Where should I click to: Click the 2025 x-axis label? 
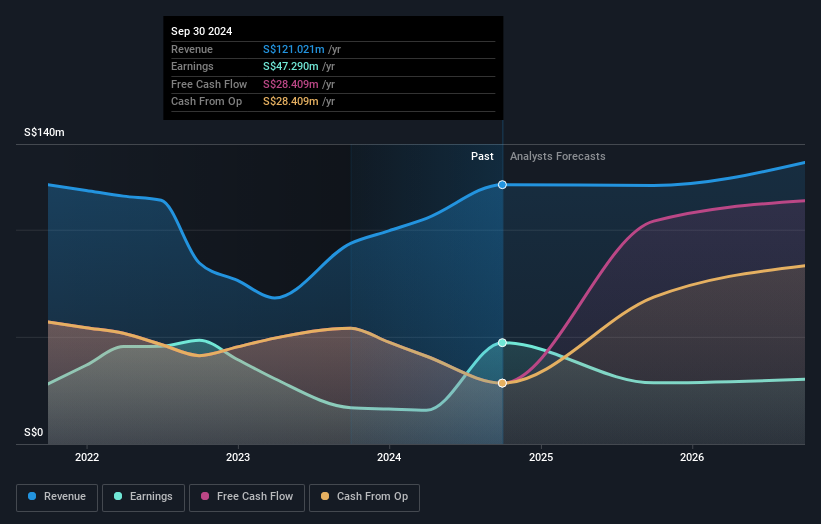tap(541, 457)
